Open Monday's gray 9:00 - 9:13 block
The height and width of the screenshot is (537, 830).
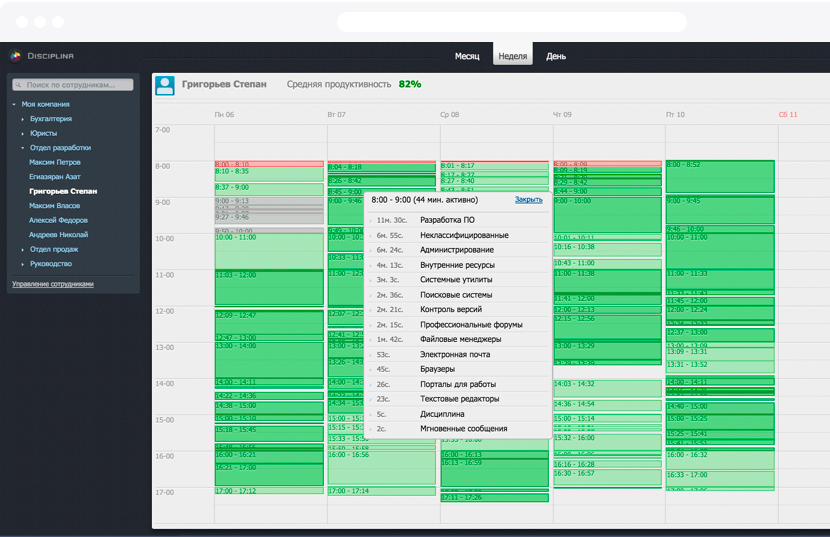coord(269,201)
